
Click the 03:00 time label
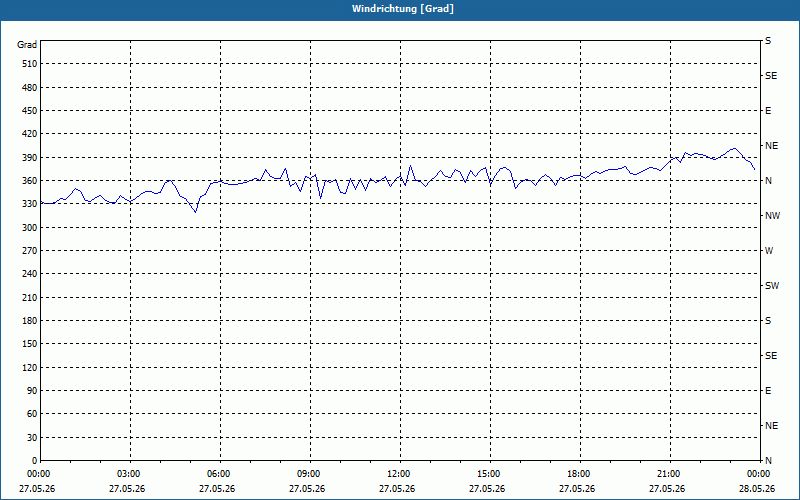click(x=130, y=474)
